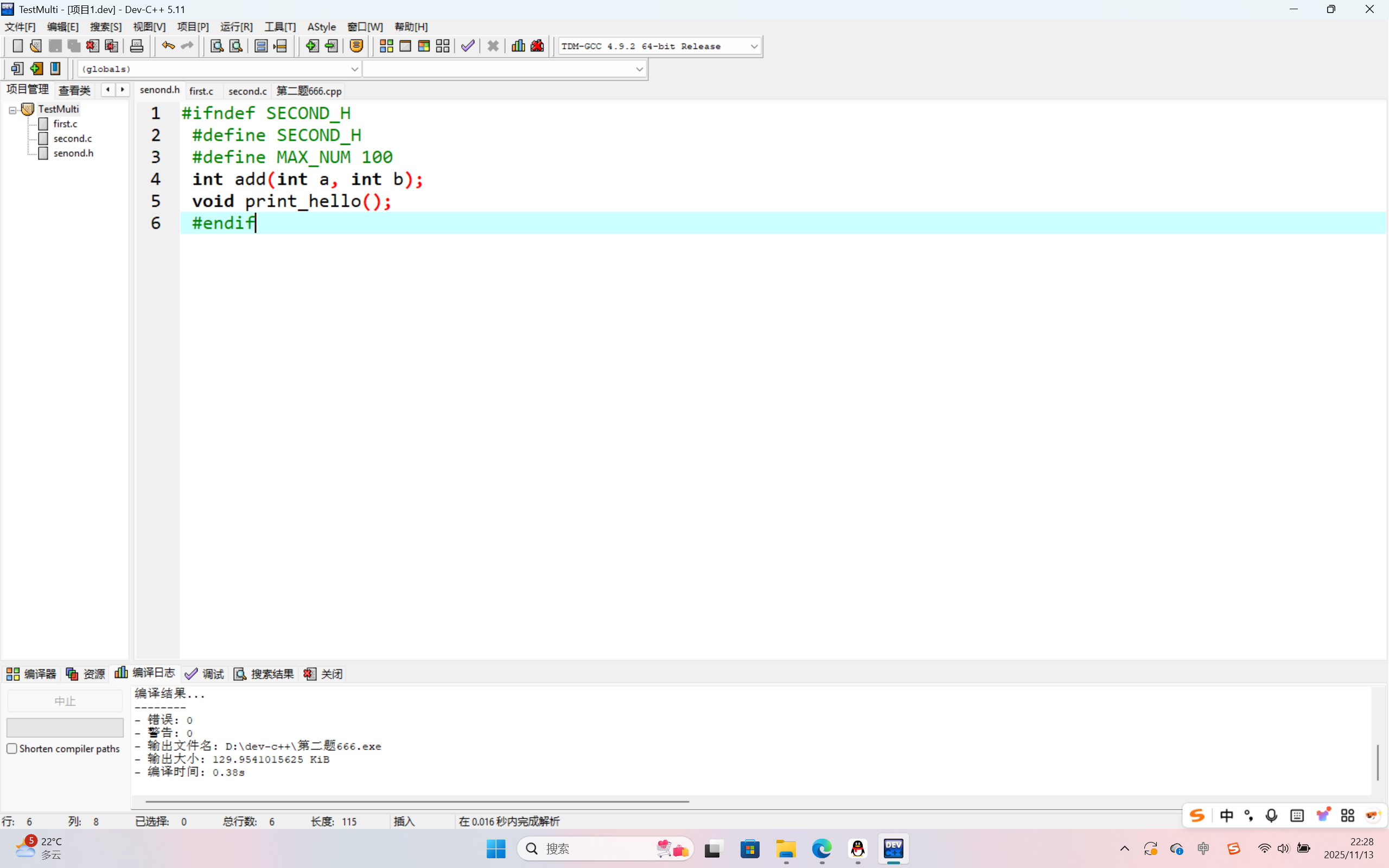Click the Undo arrow icon
1389x868 pixels.
click(168, 46)
